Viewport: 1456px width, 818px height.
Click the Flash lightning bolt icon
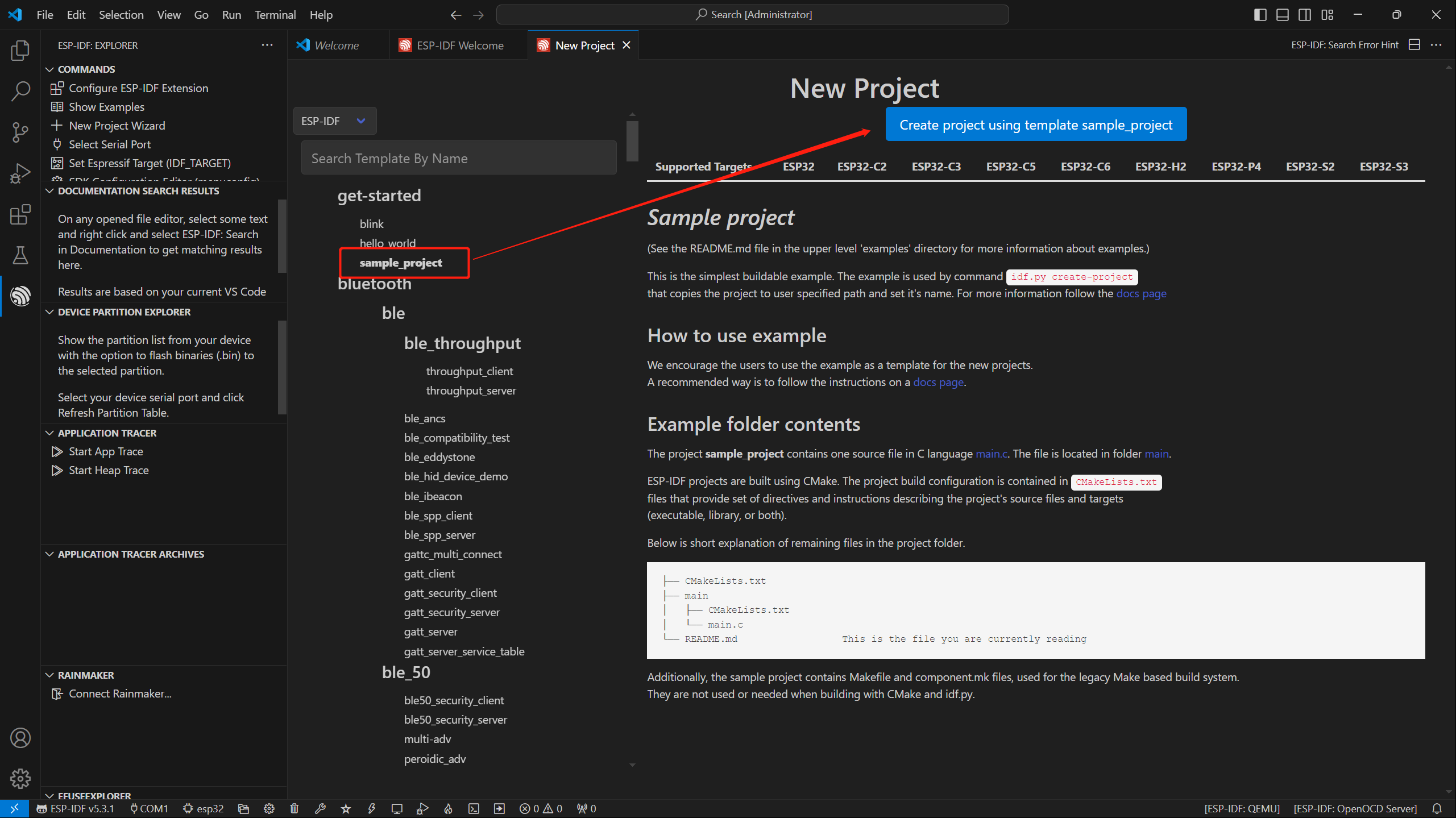tap(371, 808)
